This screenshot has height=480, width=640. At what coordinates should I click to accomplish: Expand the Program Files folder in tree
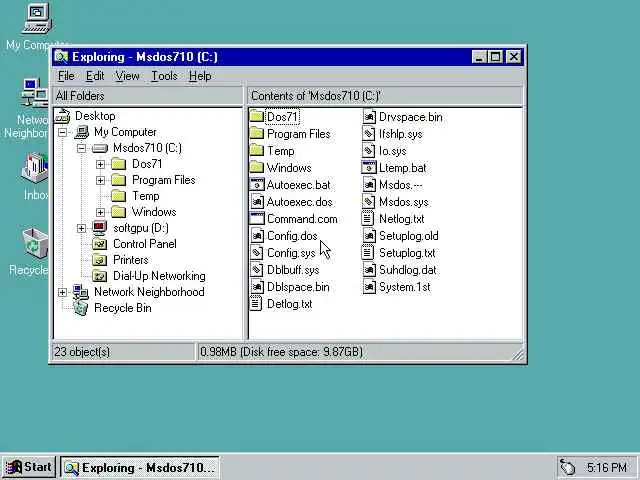[100, 180]
